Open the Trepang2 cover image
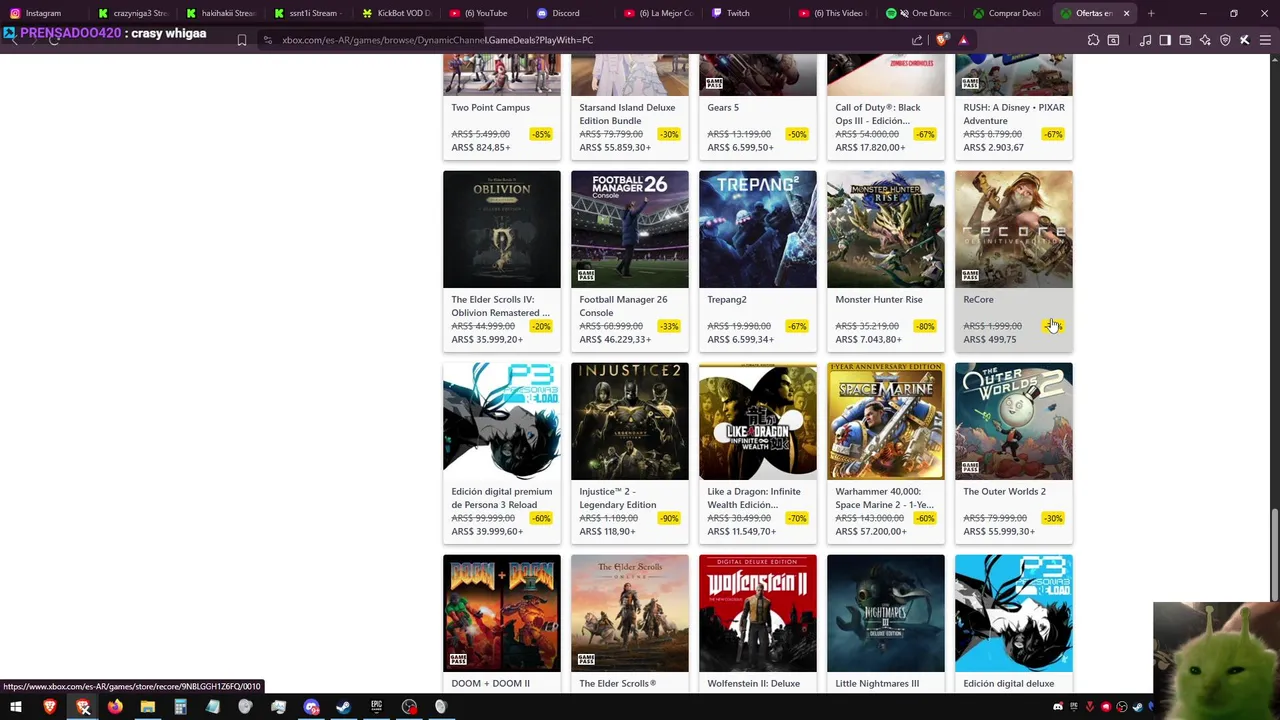The width and height of the screenshot is (1280, 720). (758, 229)
